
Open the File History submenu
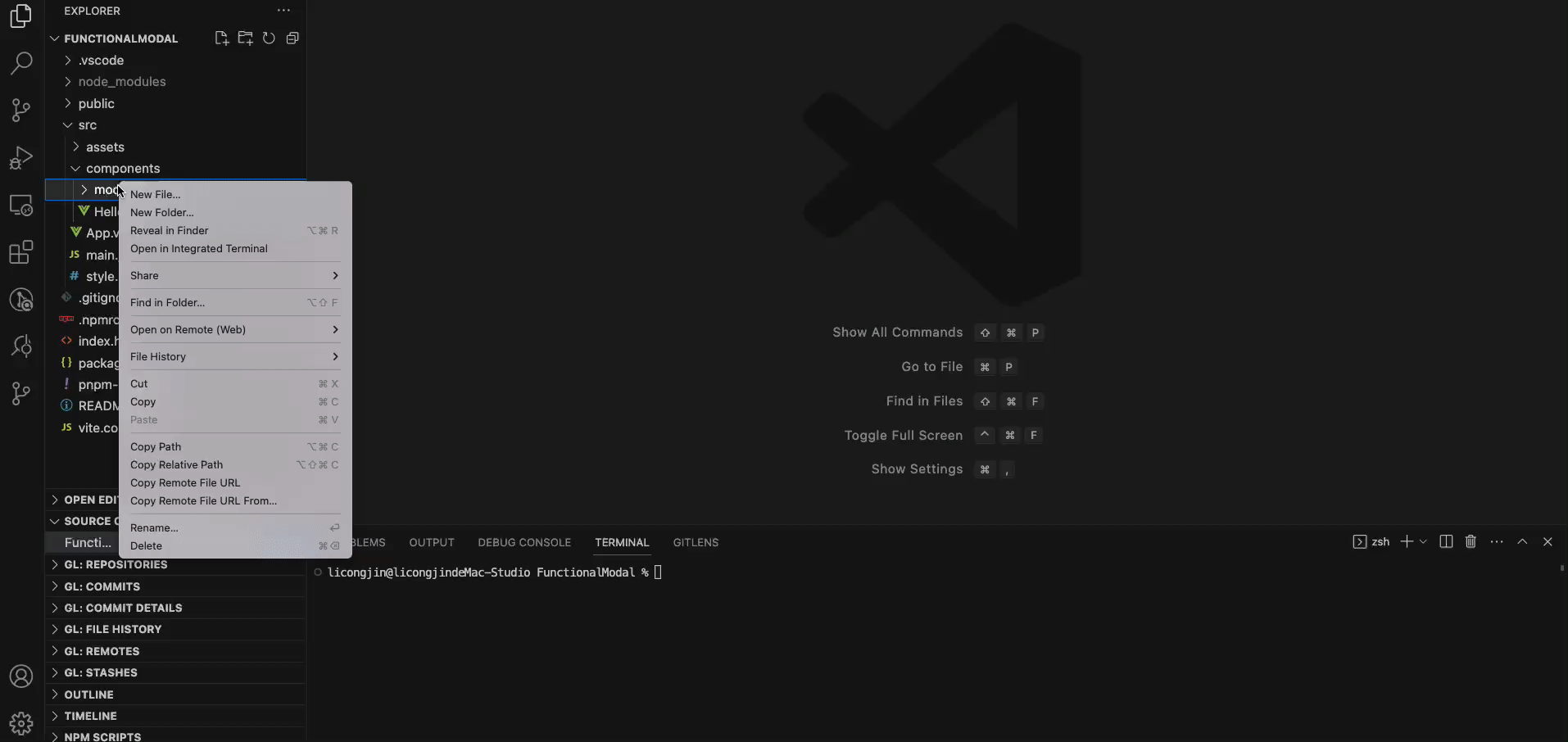tap(235, 356)
